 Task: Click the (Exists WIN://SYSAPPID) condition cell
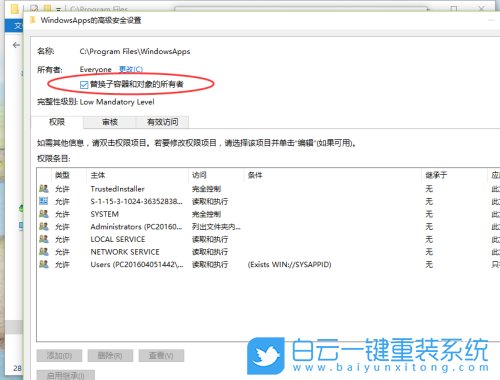click(x=289, y=265)
